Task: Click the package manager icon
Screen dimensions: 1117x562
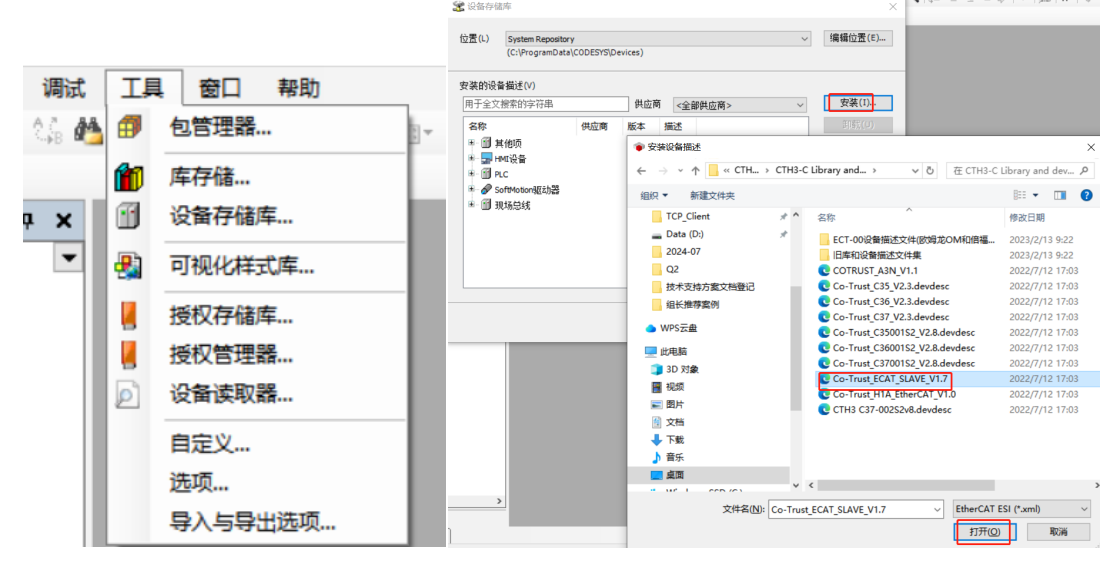Action: pos(129,128)
